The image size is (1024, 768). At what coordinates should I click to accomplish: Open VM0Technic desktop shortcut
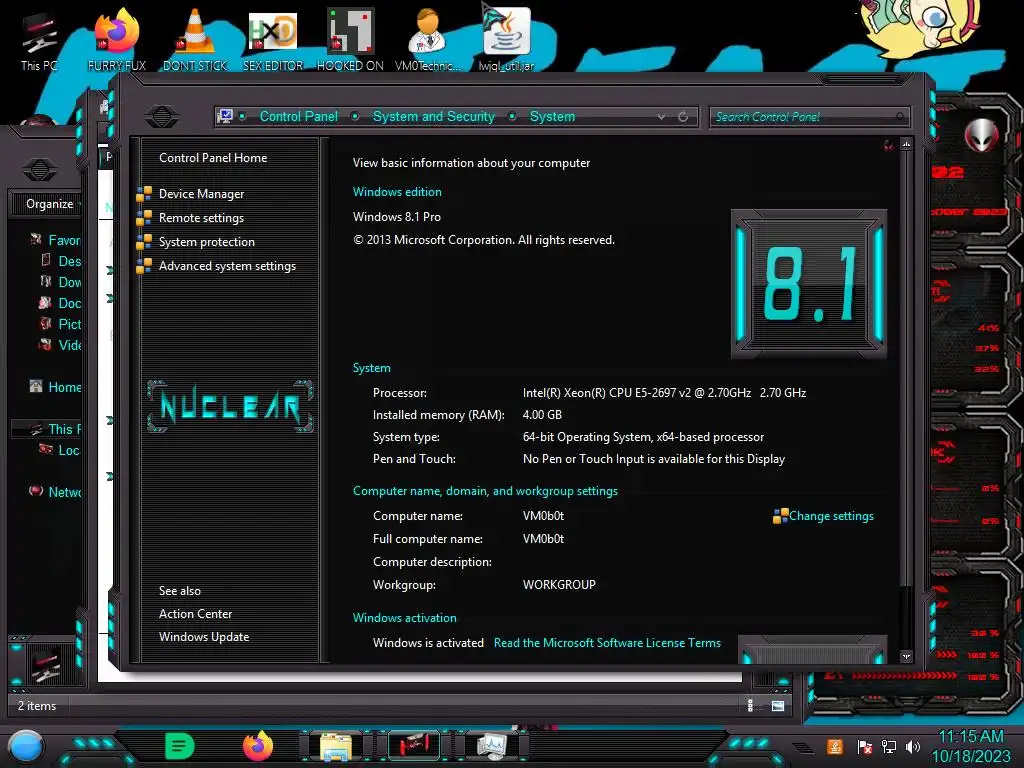(x=428, y=40)
